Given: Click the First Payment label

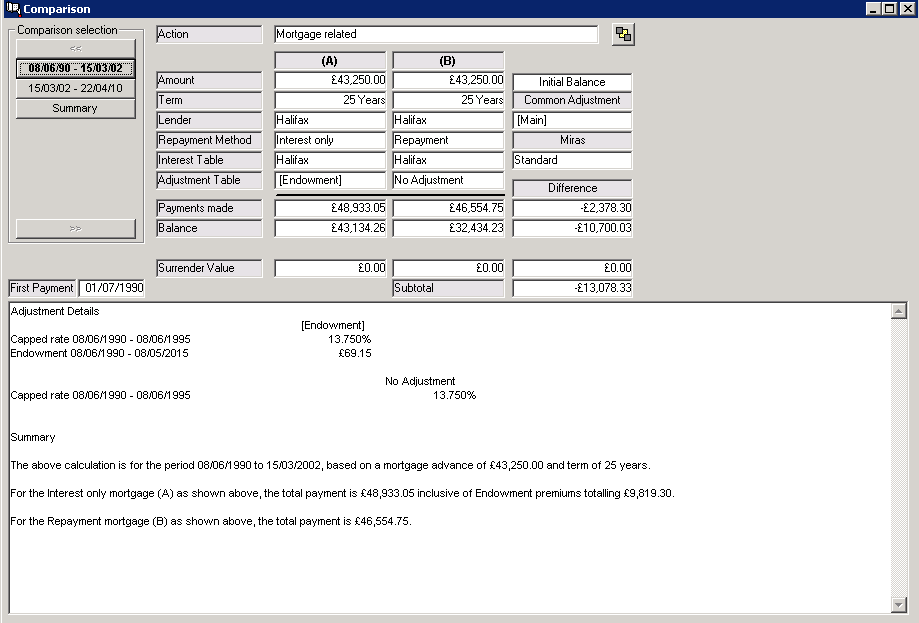Looking at the screenshot, I should point(42,288).
